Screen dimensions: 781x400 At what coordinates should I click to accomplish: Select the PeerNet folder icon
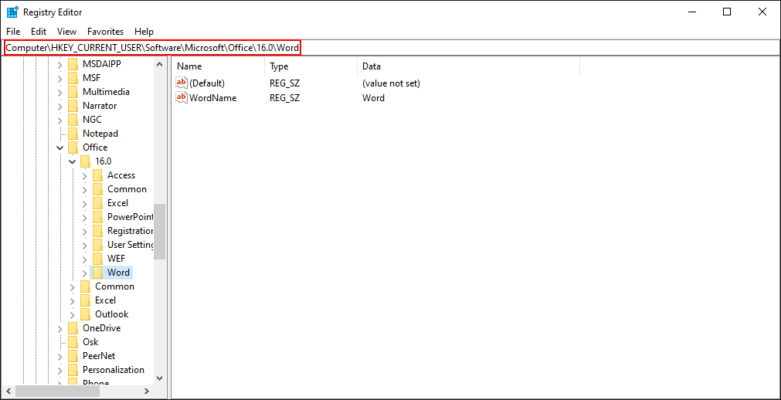click(73, 356)
